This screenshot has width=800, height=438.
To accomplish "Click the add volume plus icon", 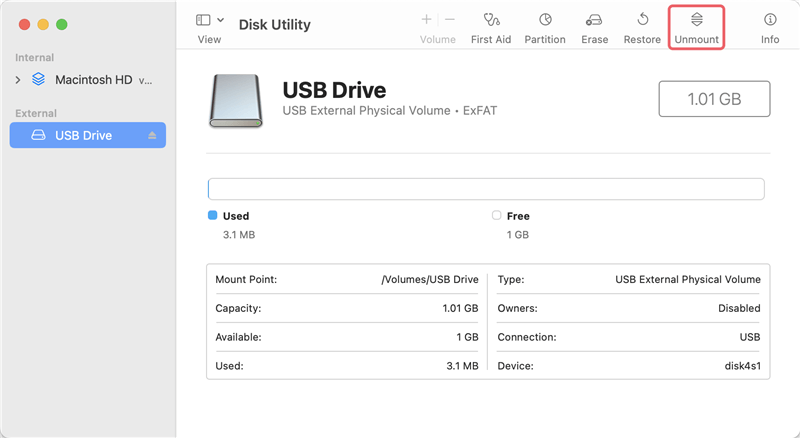I will 427,19.
